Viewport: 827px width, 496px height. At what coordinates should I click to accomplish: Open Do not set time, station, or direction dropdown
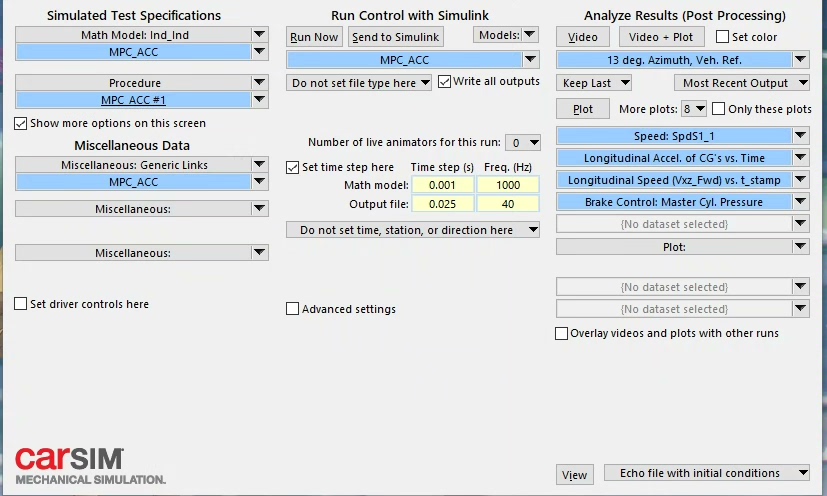[x=413, y=230]
